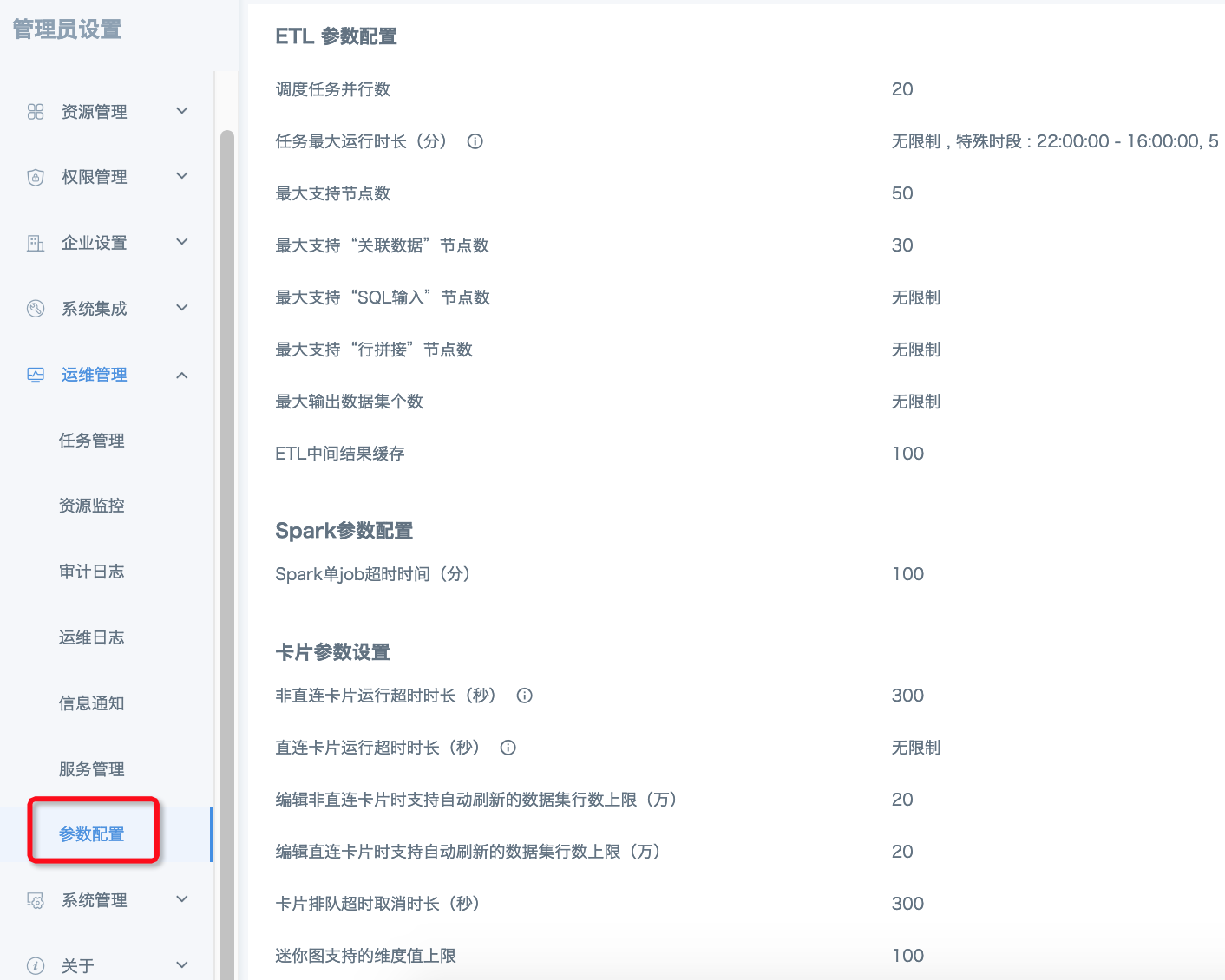The width and height of the screenshot is (1225, 980).
Task: Click 无限制 value for SQL输入 节点数
Action: tap(916, 297)
